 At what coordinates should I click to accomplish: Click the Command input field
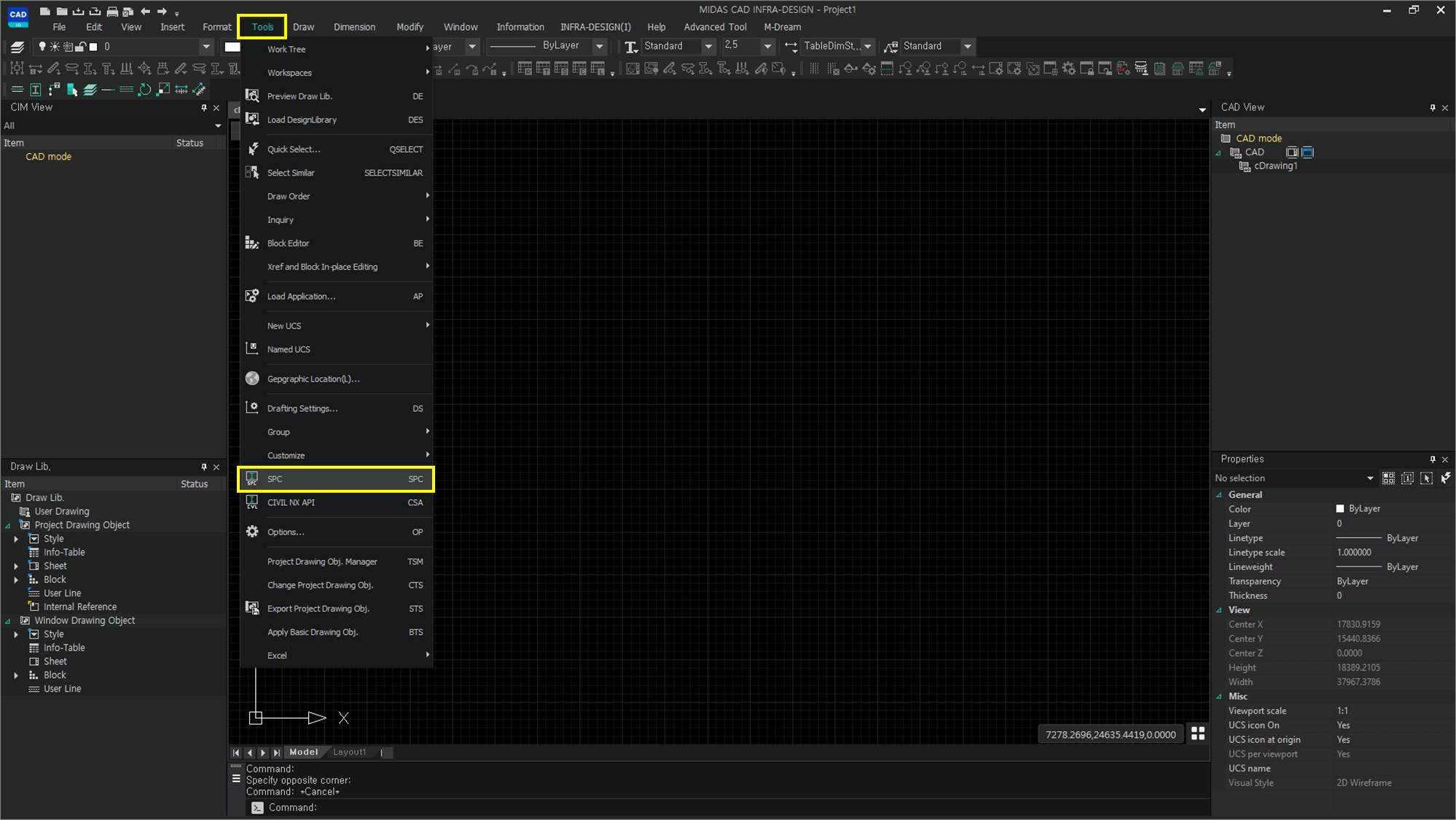pos(736,808)
